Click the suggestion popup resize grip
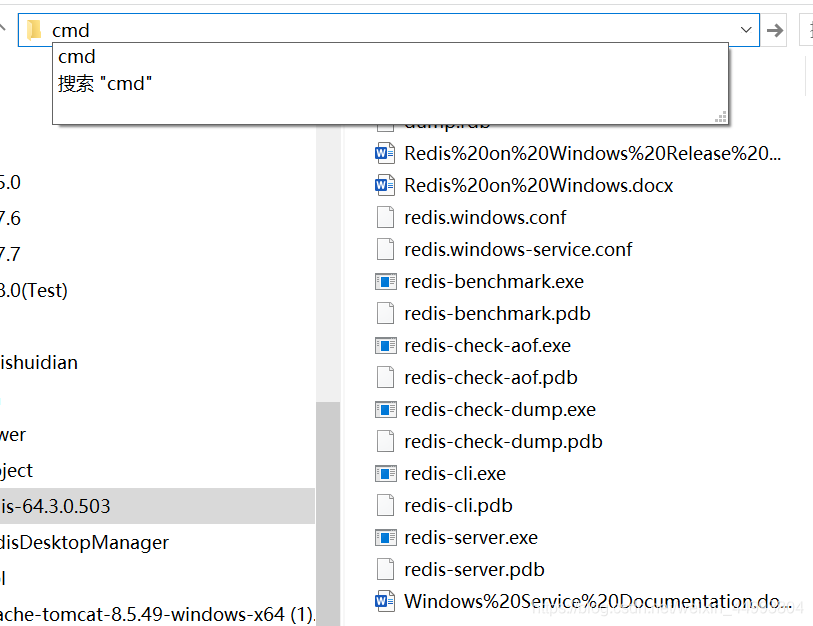The height and width of the screenshot is (626, 813). pos(721,117)
